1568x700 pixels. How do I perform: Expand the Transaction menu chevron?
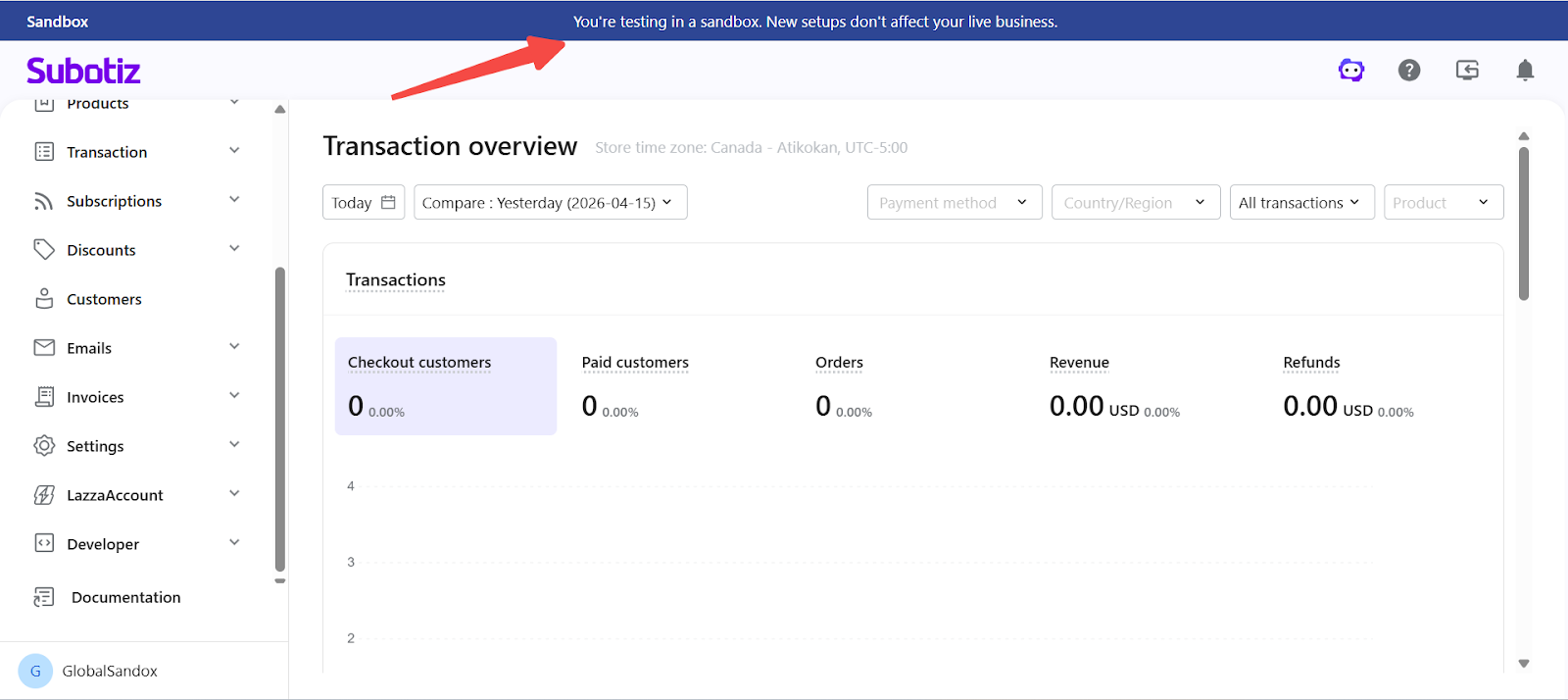[234, 151]
